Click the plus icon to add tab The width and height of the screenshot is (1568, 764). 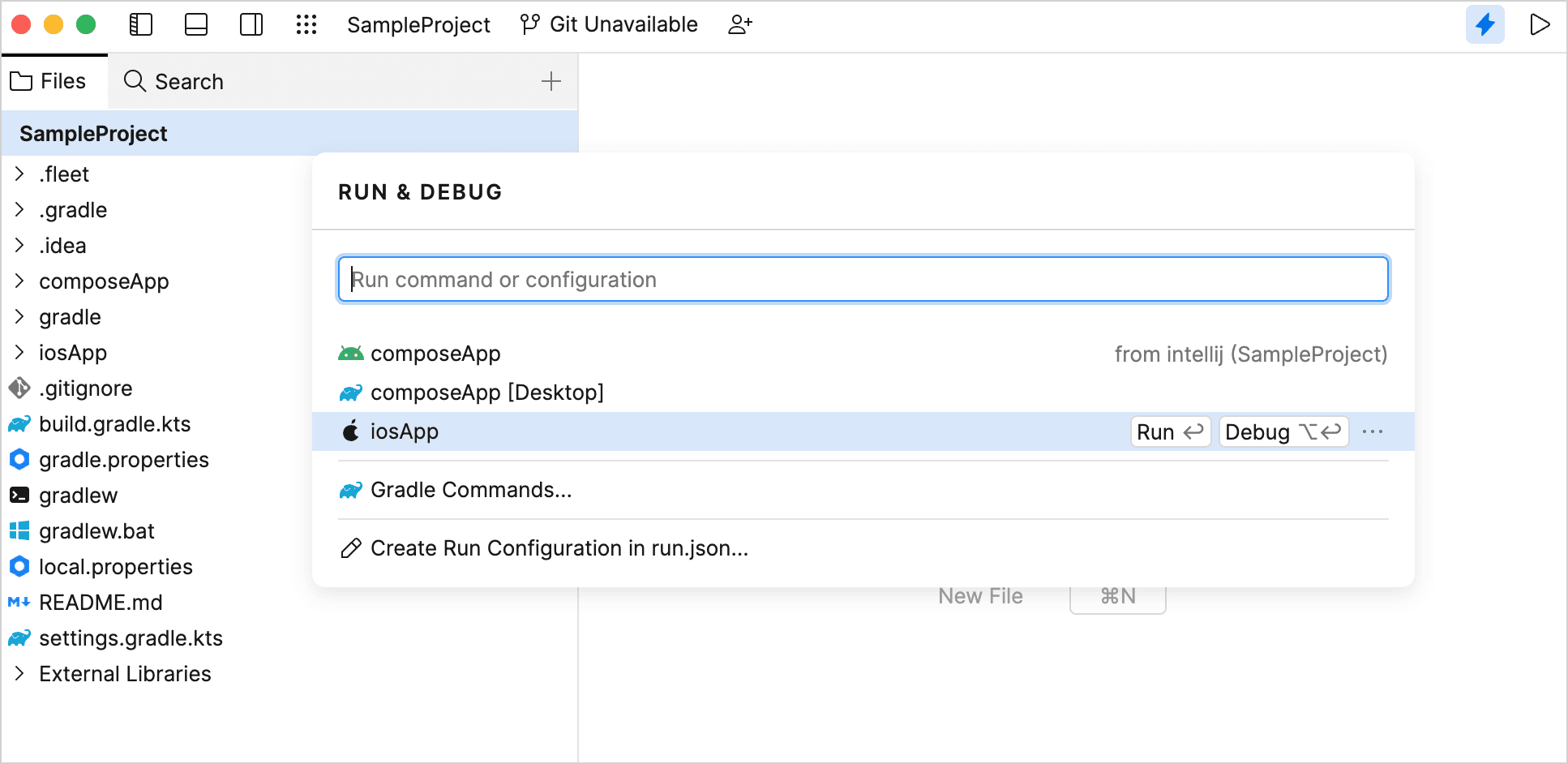point(551,81)
